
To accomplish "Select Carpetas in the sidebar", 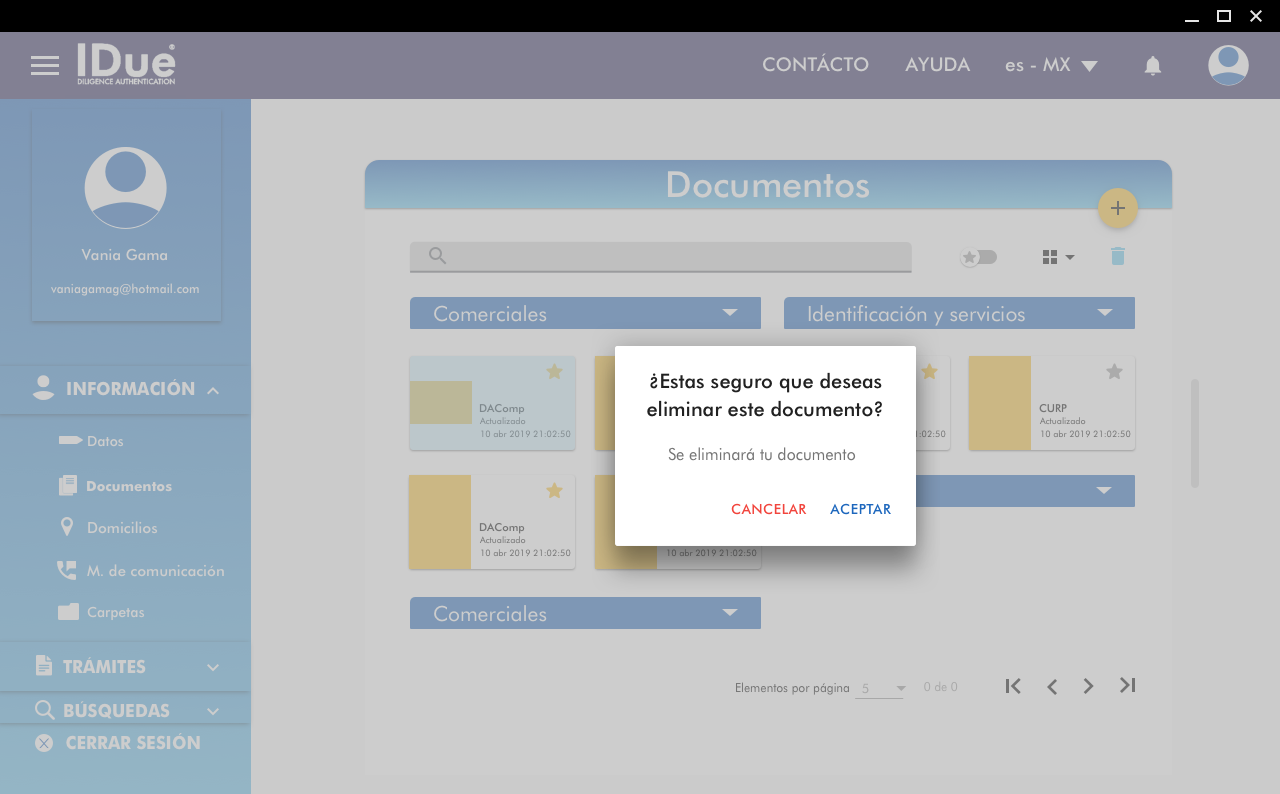I will pos(115,612).
